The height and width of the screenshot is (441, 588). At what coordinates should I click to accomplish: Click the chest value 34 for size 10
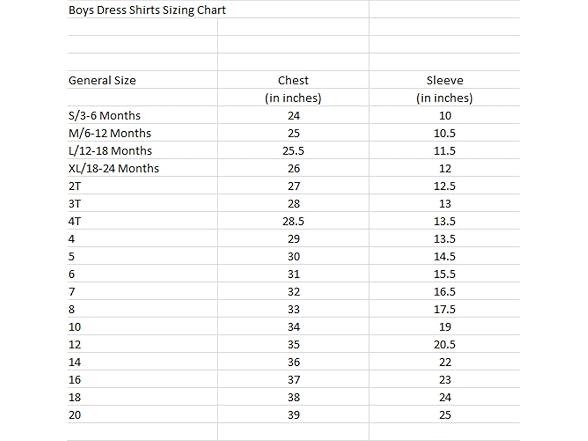(294, 327)
